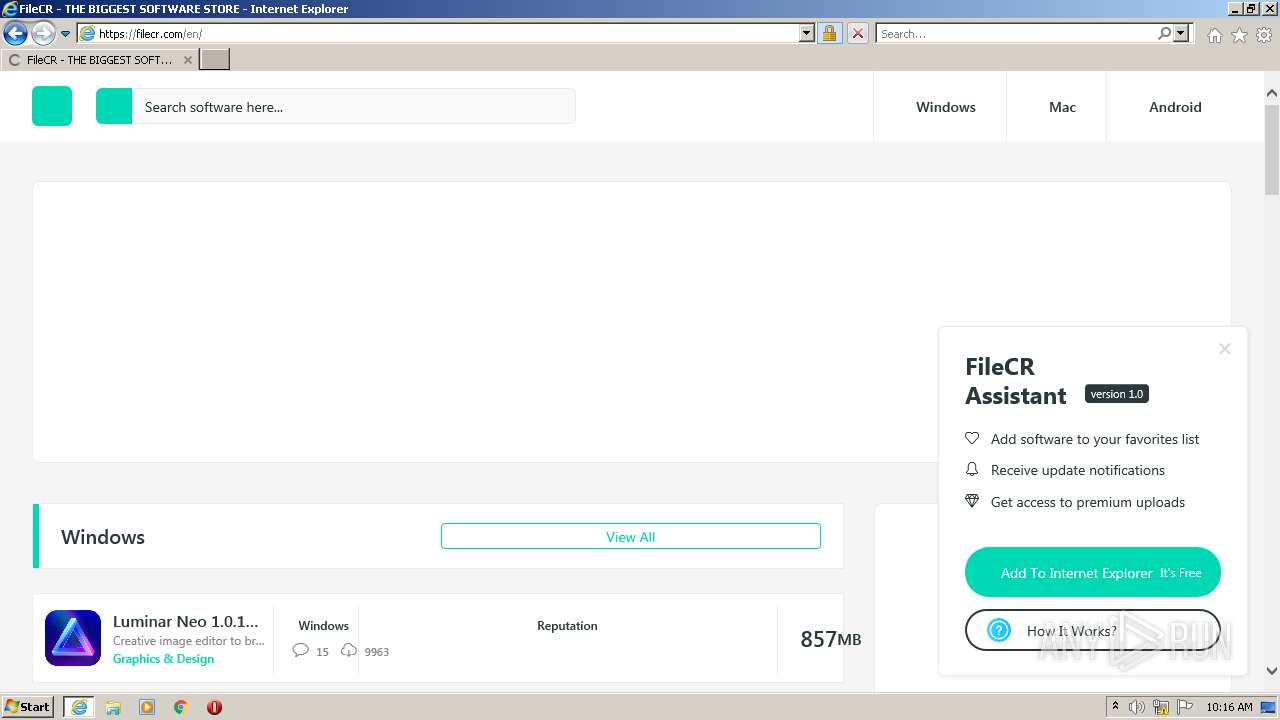Open the media player taskbar icon

[x=147, y=706]
